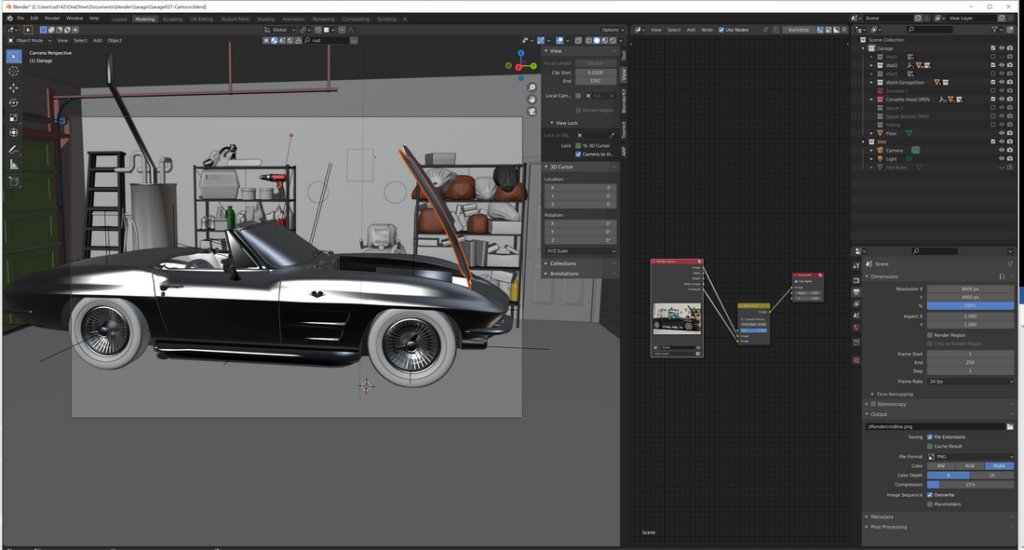Choose the Rotate tool
This screenshot has width=1024, height=550.
coord(14,102)
